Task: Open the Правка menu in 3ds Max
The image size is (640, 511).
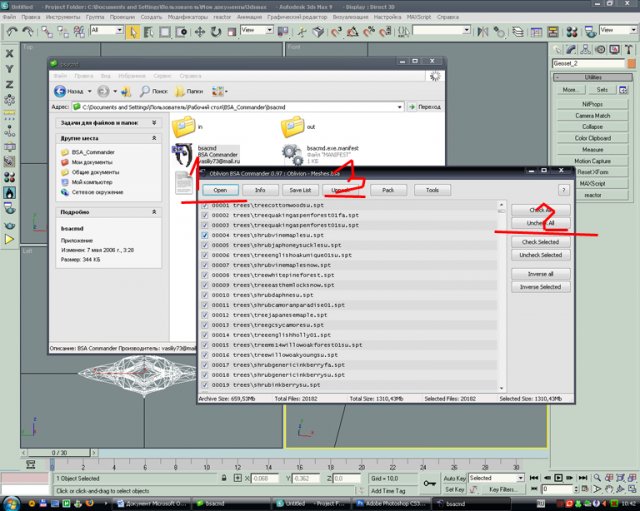Action: (31, 17)
